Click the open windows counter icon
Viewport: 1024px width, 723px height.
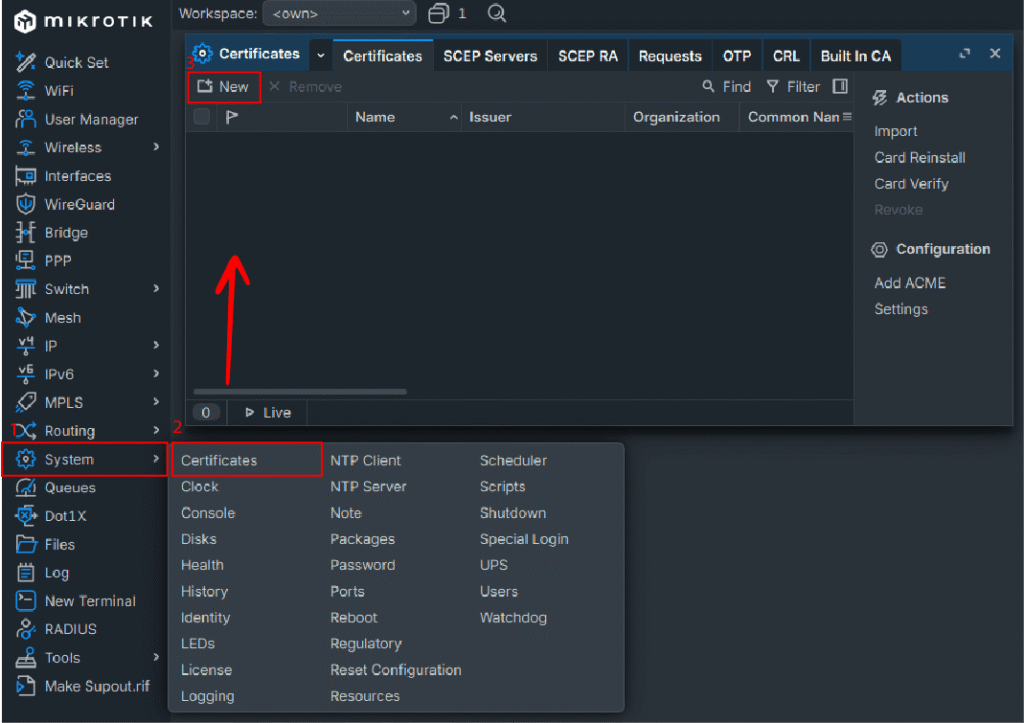click(438, 14)
